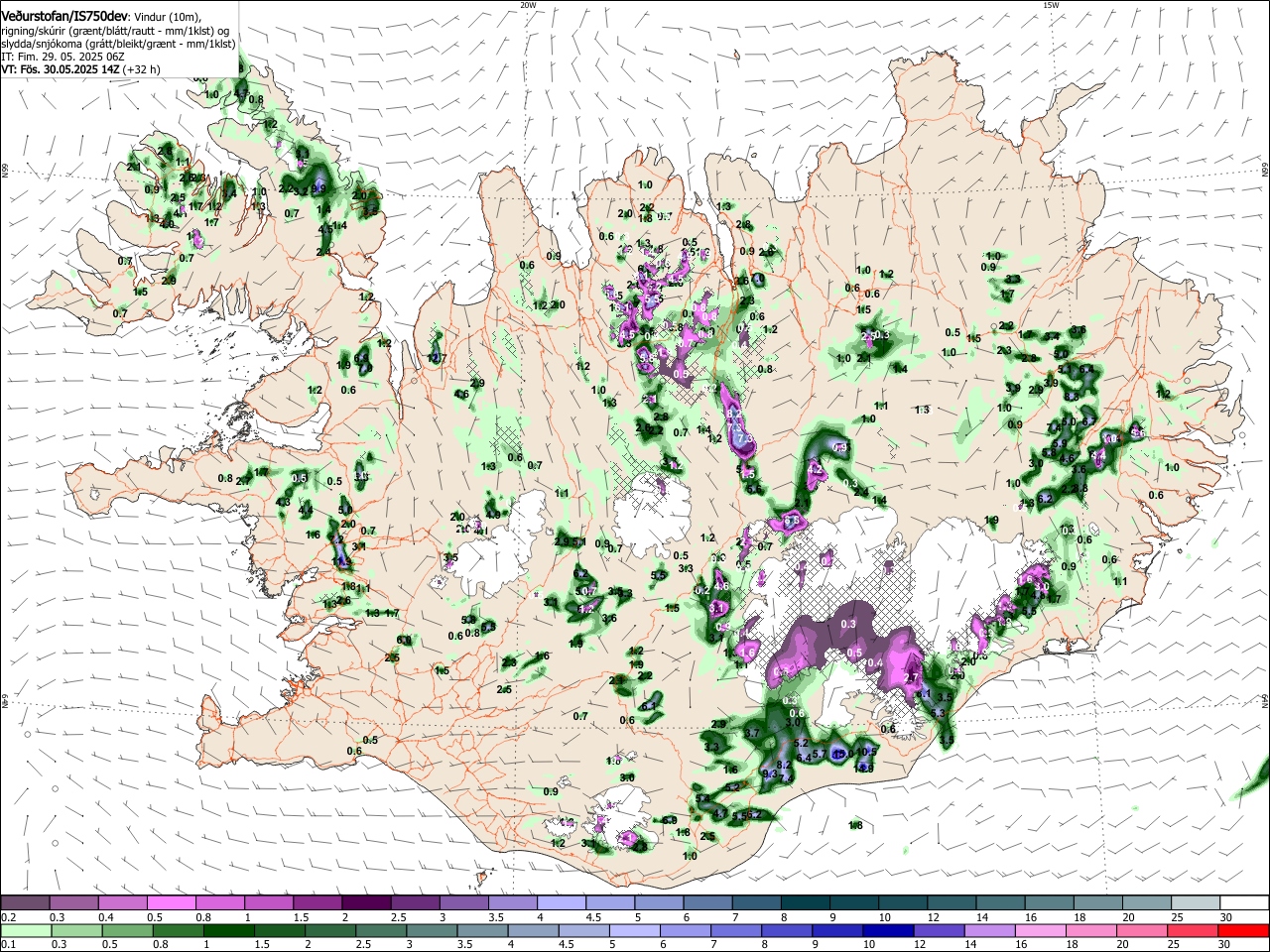Click the 'VT: Fös. 30.05.2025 14Z' valid time
Screen dimensions: 1270x952
point(62,69)
